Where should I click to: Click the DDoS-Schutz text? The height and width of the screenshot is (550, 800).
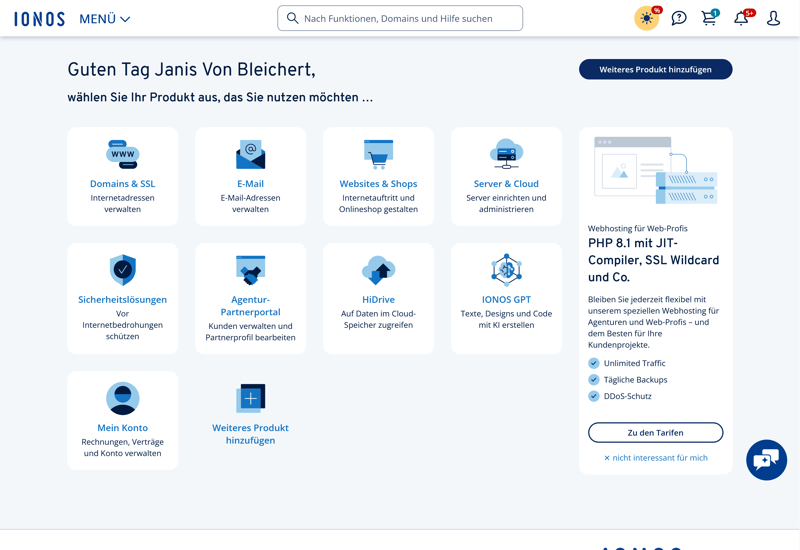coord(628,396)
